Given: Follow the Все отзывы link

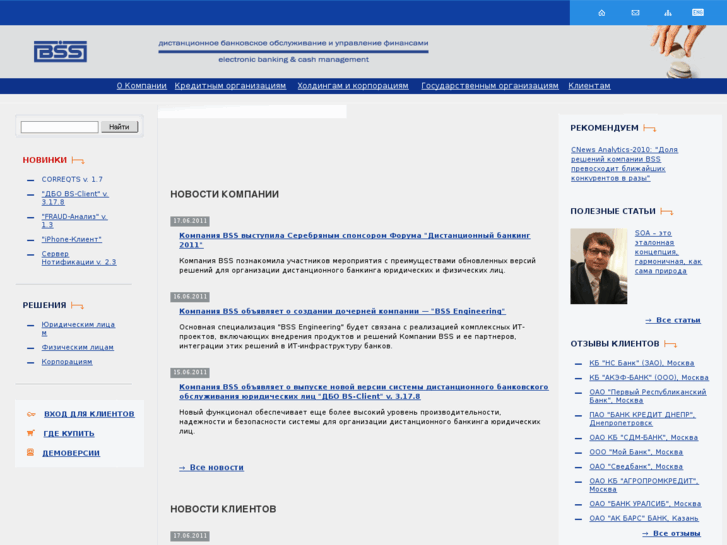Looking at the screenshot, I should click(x=671, y=533).
